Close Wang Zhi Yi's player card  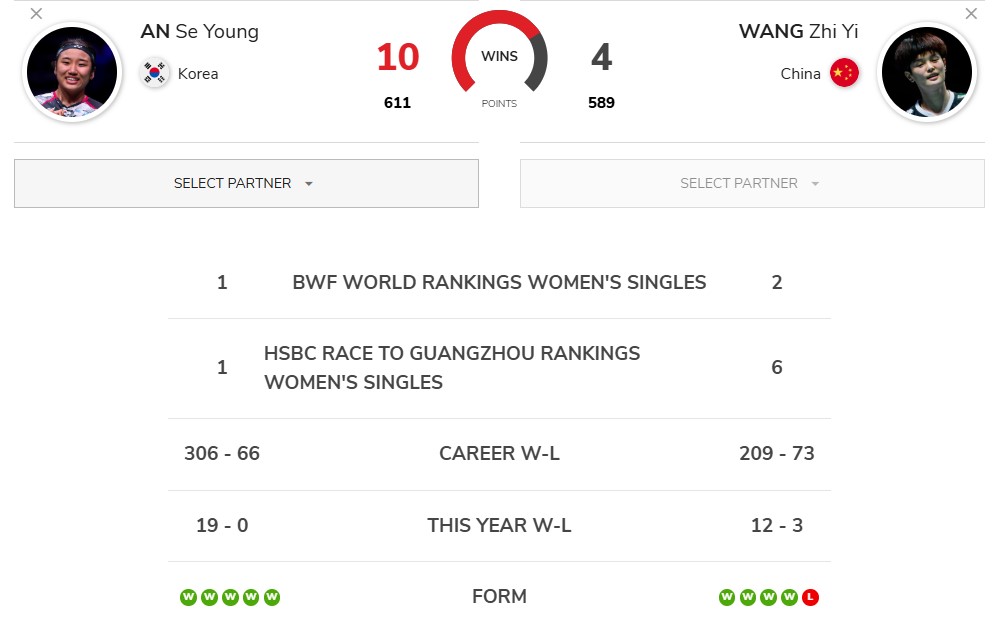click(x=969, y=14)
